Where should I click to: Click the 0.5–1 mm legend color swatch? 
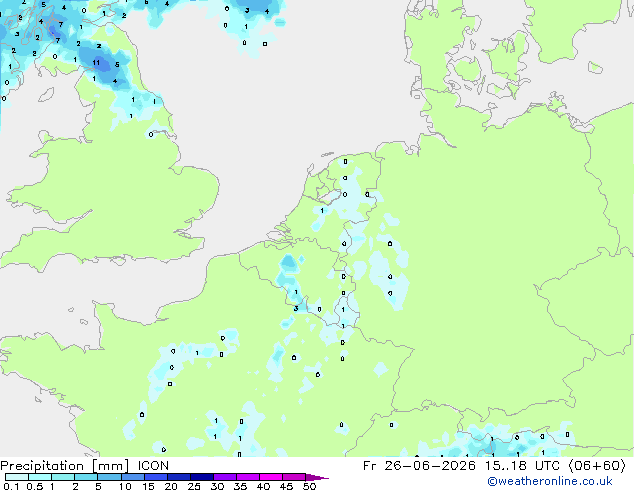pyautogui.click(x=40, y=477)
